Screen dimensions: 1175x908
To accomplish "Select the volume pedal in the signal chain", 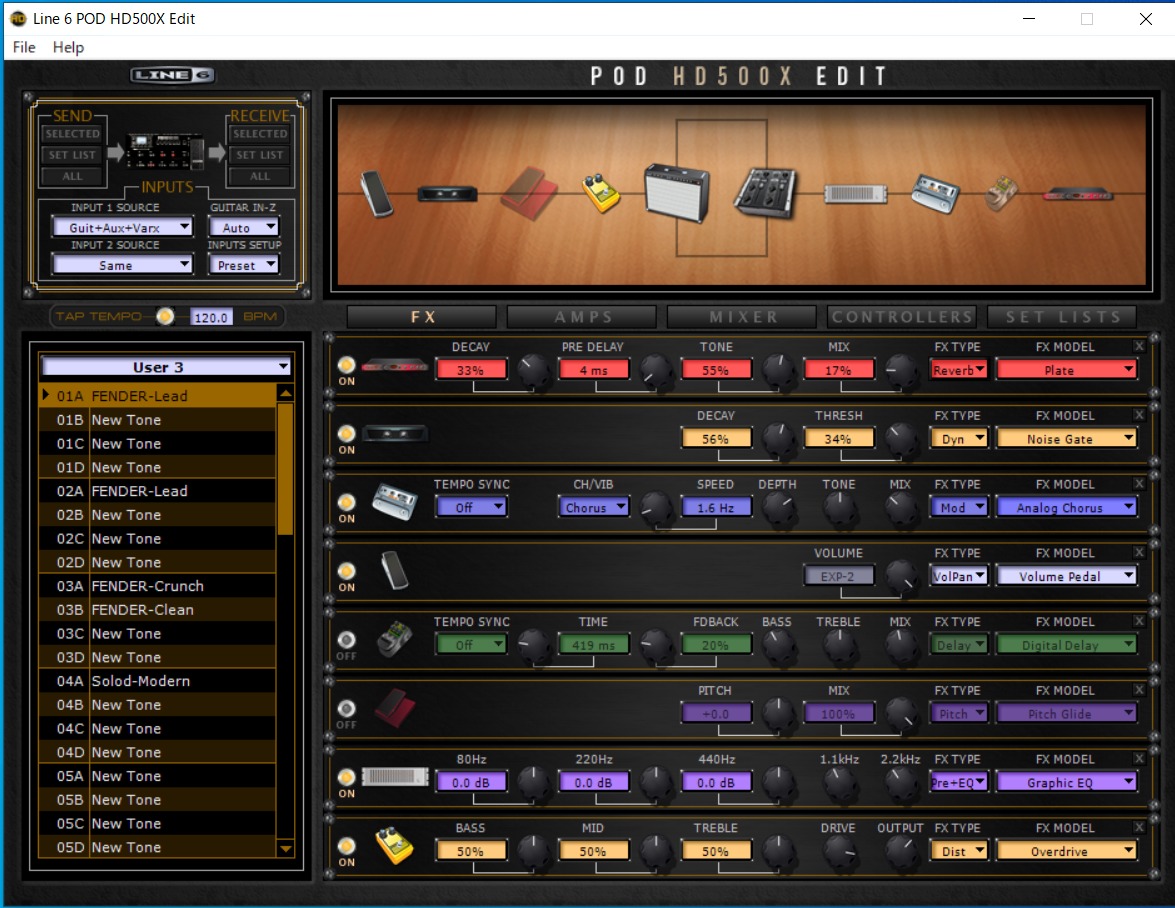I will pos(377,193).
